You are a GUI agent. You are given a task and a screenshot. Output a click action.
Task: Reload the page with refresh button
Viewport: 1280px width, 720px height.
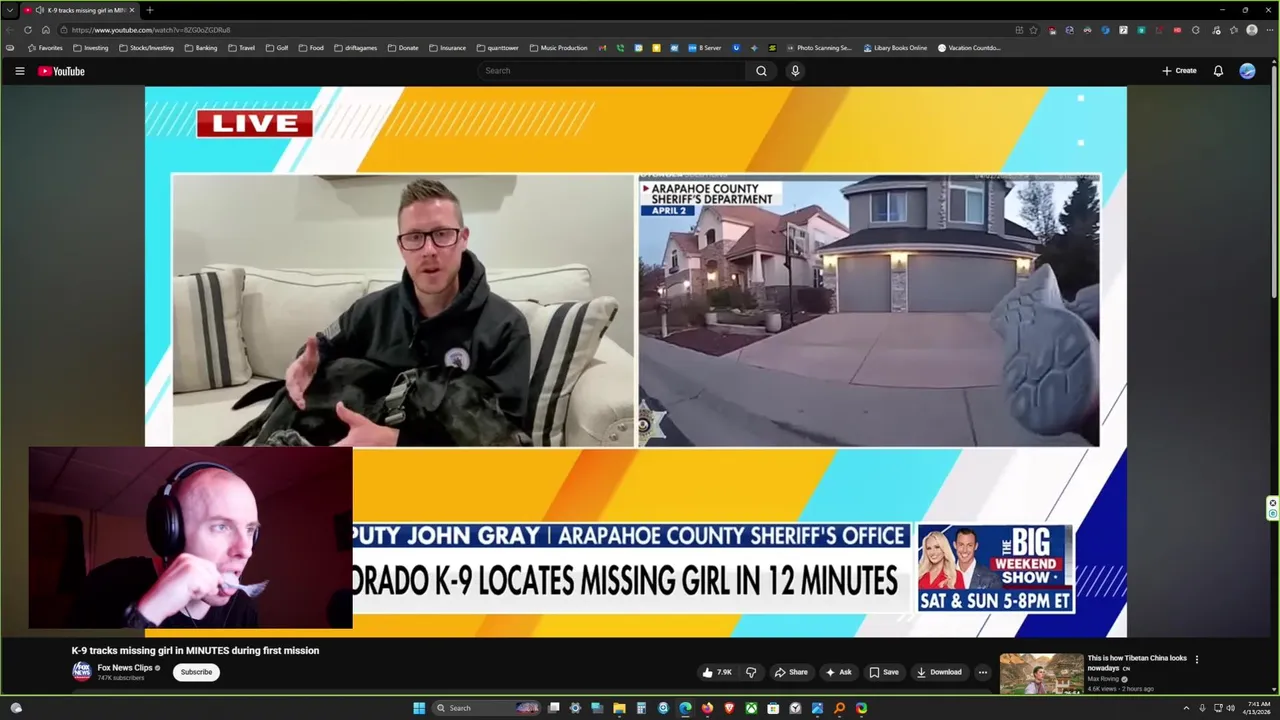click(28, 30)
